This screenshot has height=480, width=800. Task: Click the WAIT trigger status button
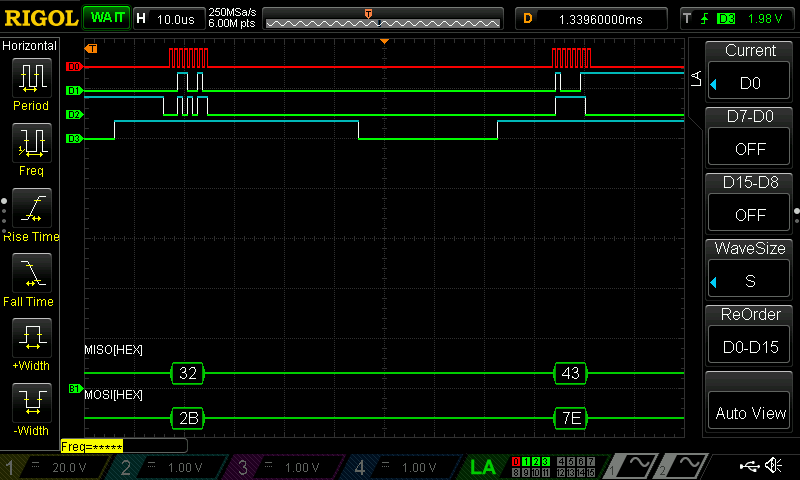(105, 18)
